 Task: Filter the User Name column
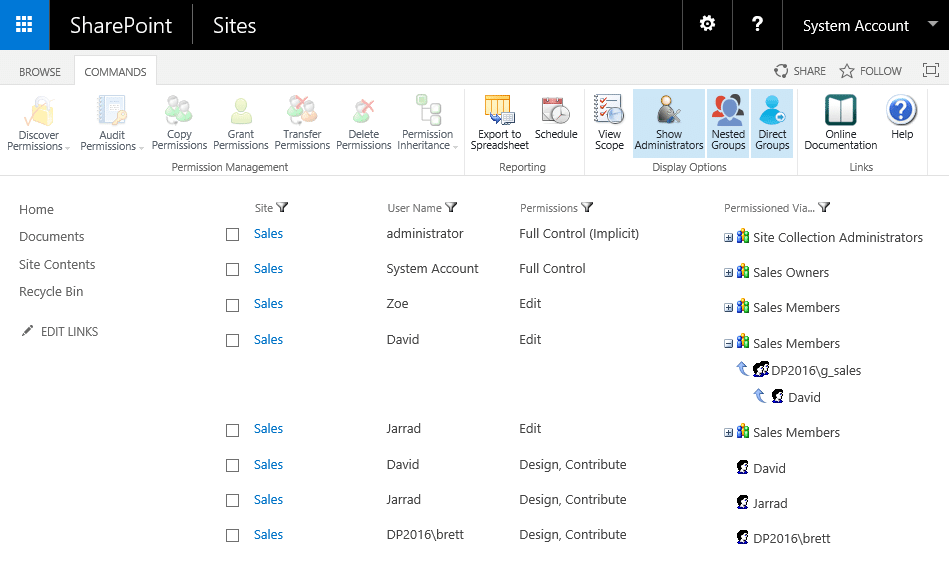coord(451,208)
